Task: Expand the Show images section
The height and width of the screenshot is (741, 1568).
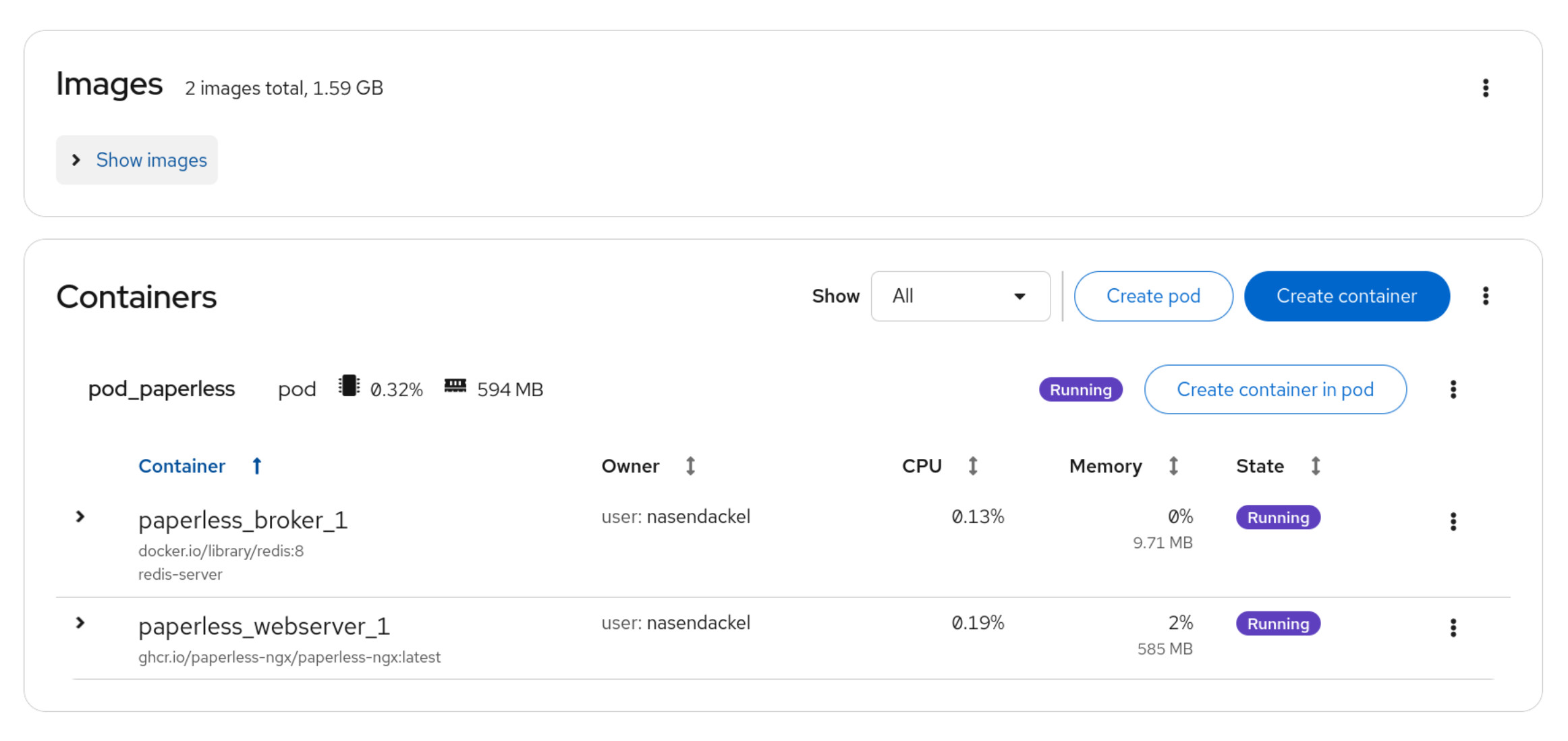Action: point(137,160)
